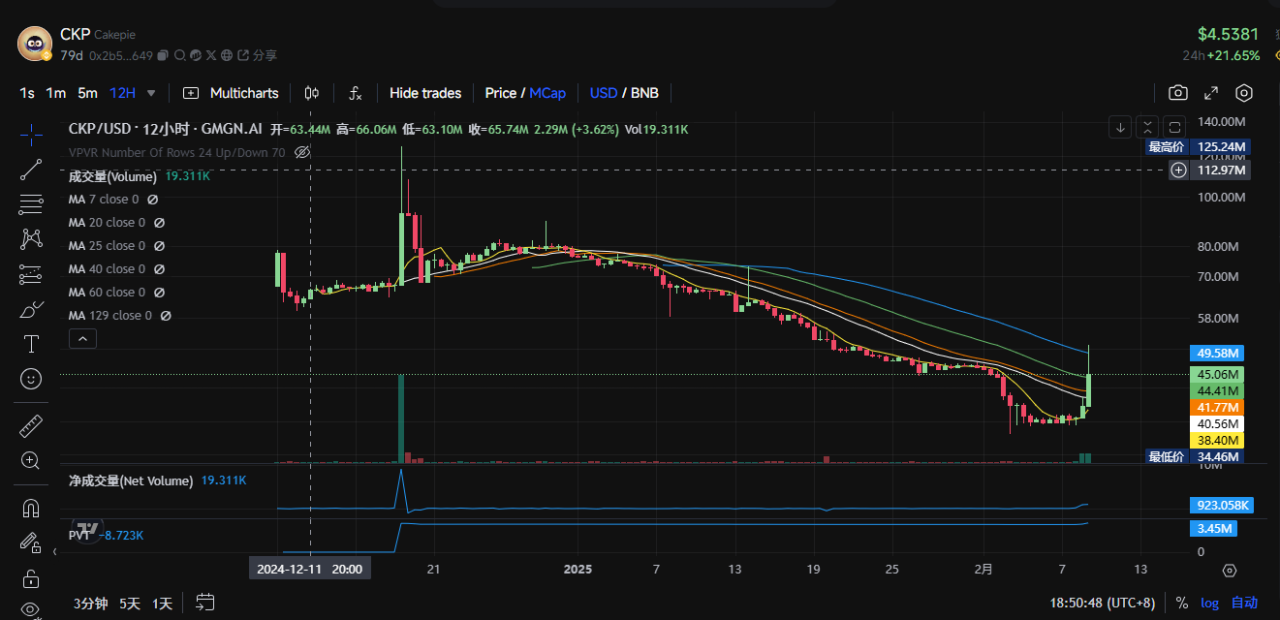Image resolution: width=1280 pixels, height=620 pixels.
Task: Switch chart to MCap view
Action: coord(547,93)
